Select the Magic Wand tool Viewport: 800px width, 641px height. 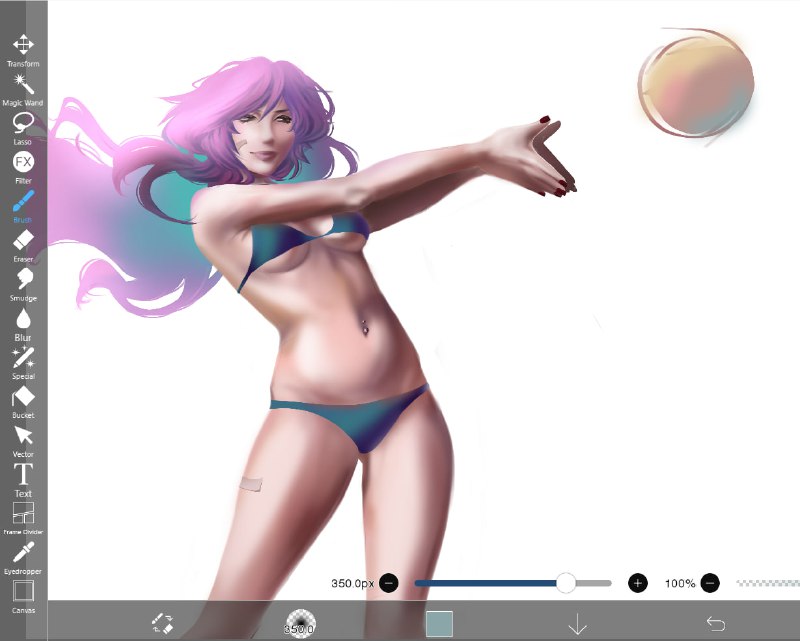click(23, 90)
